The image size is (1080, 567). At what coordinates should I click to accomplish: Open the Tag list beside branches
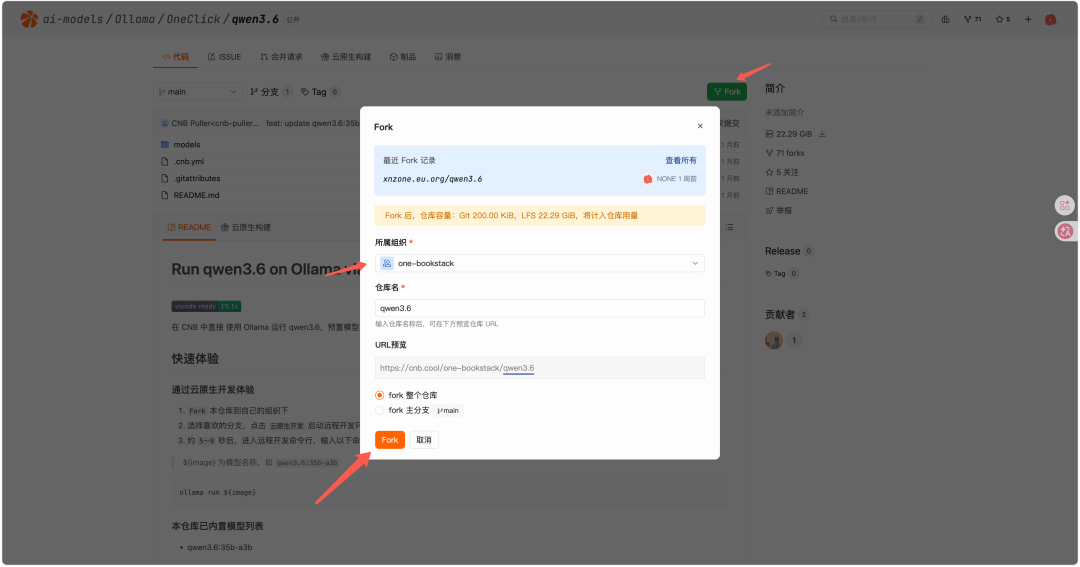point(320,92)
